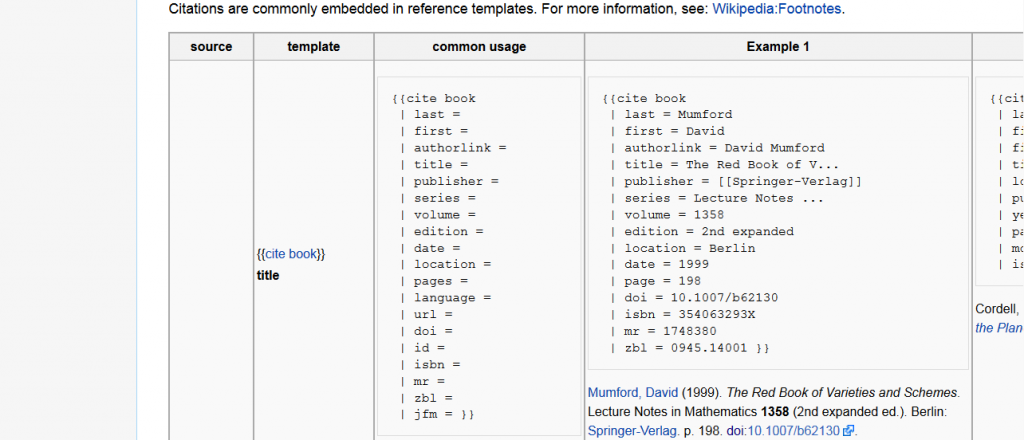Click the bold 'title' label under cite book
This screenshot has height=440, width=1024.
click(x=268, y=275)
